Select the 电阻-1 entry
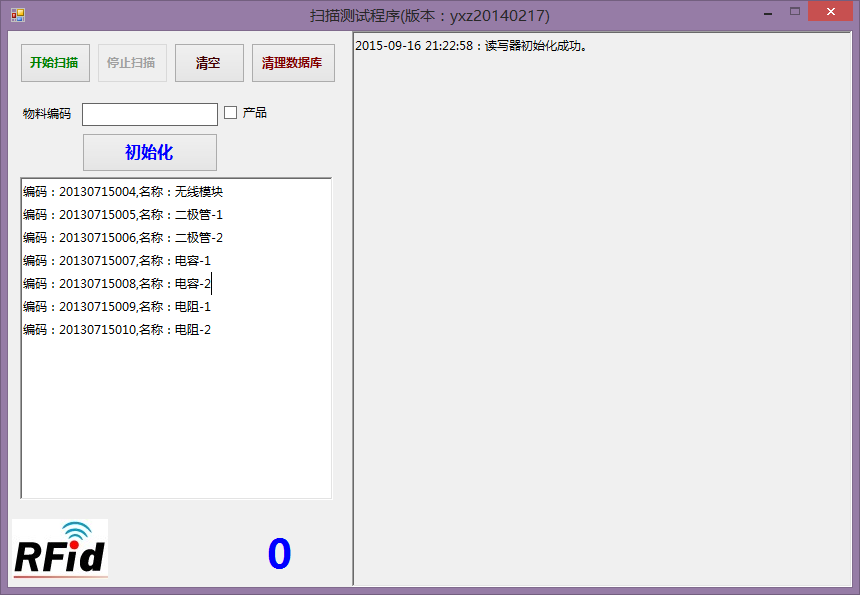Screen dimensions: 860x595 [x=115, y=306]
